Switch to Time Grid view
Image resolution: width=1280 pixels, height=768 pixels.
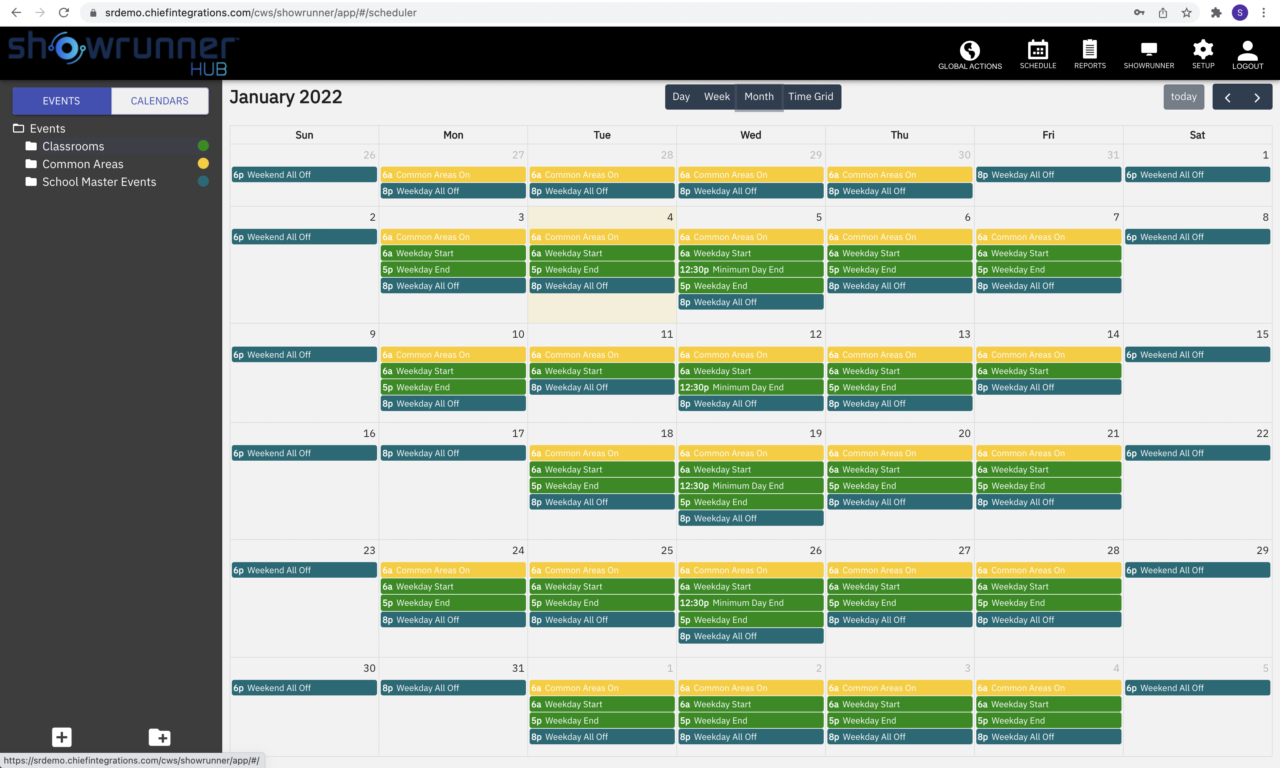pos(811,96)
